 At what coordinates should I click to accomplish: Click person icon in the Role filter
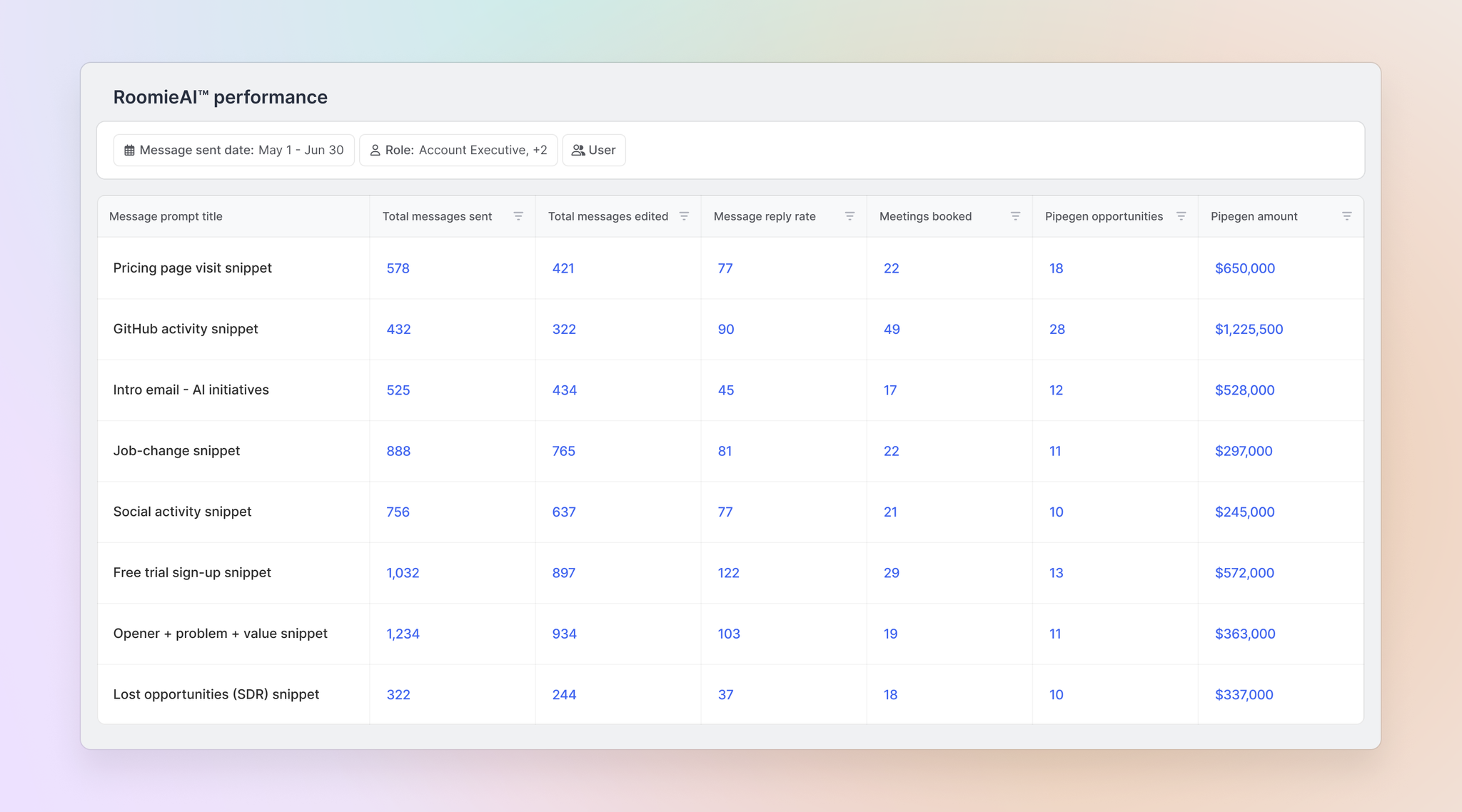(375, 151)
